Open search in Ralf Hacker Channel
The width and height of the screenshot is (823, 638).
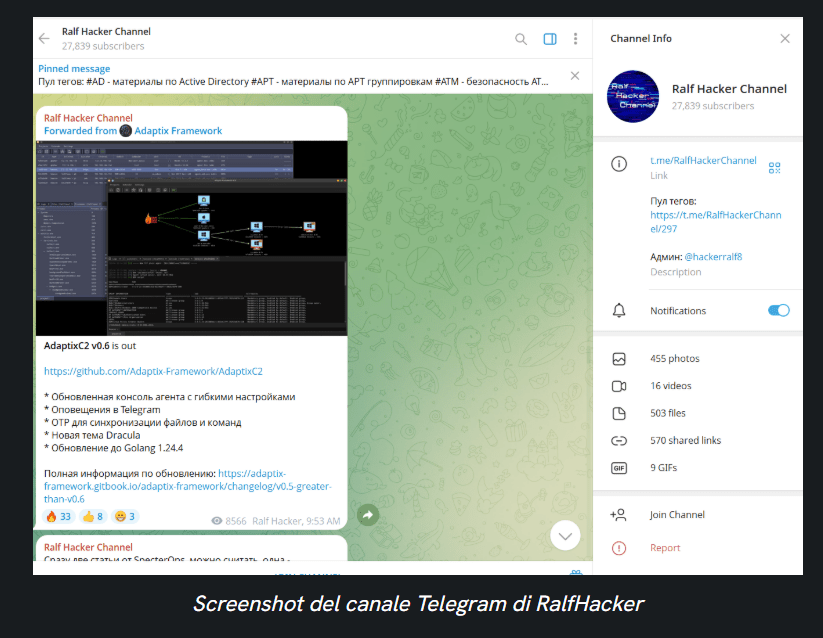[x=521, y=38]
